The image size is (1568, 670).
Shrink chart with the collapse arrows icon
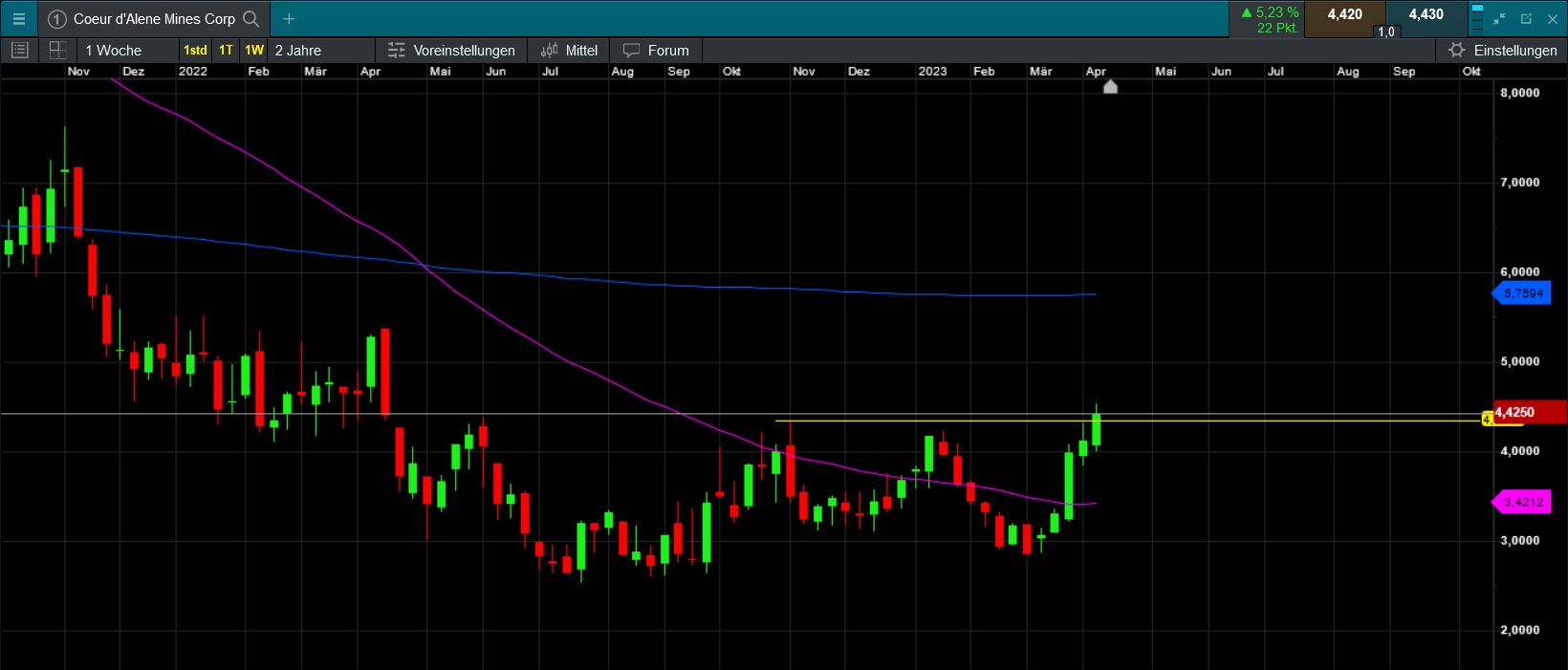tap(1499, 18)
